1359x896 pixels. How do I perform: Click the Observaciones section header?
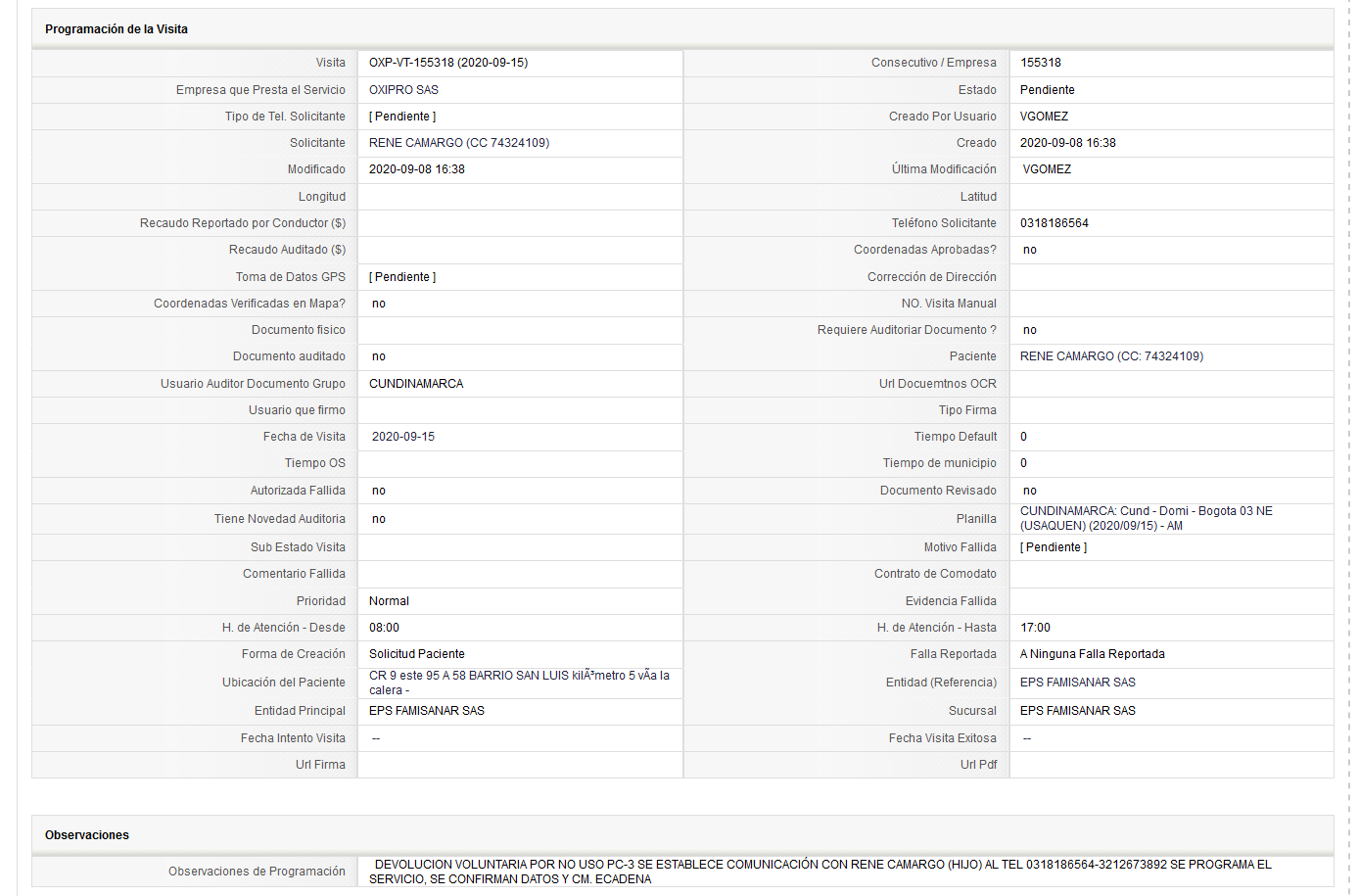87,835
